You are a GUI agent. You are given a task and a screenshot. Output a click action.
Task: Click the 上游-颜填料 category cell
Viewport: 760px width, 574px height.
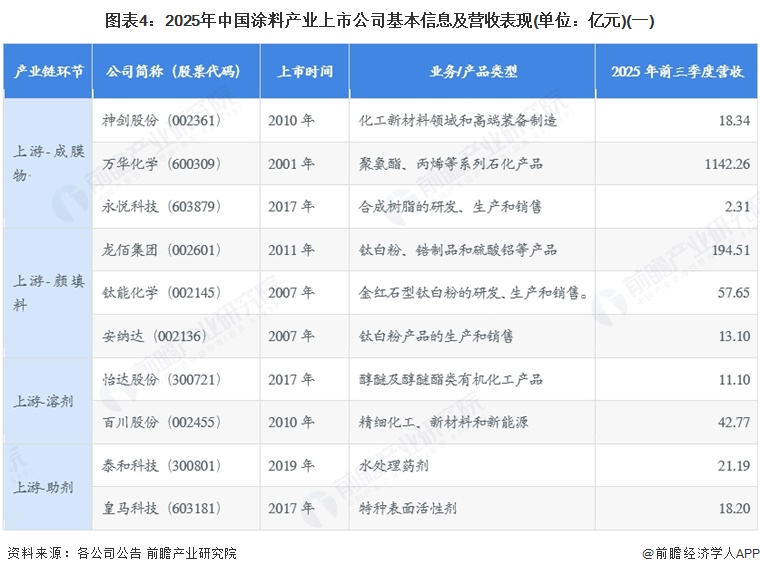[48, 293]
